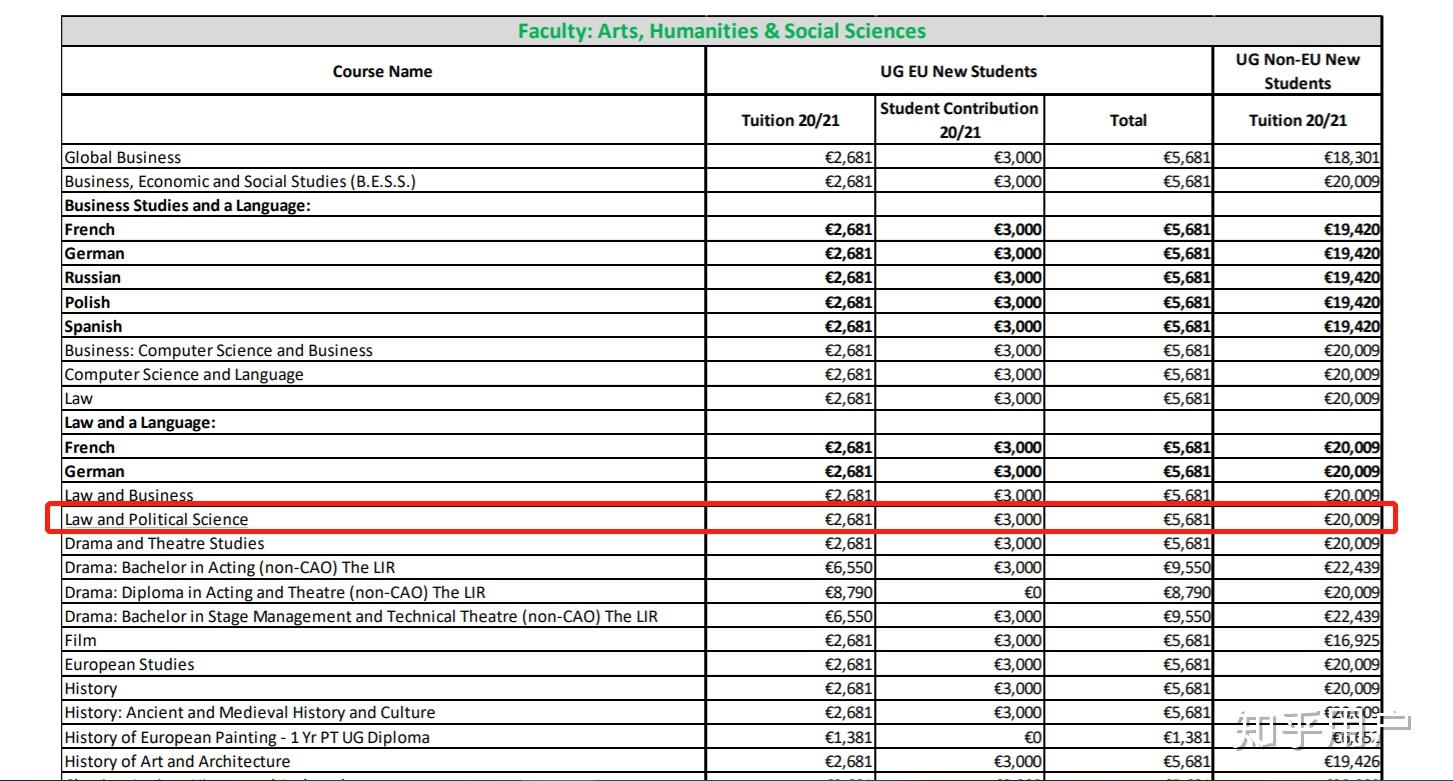Screen dimensions: 1453x781
Task: Select €16,925 non-EU tuition for Film
Action: [x=1351, y=640]
